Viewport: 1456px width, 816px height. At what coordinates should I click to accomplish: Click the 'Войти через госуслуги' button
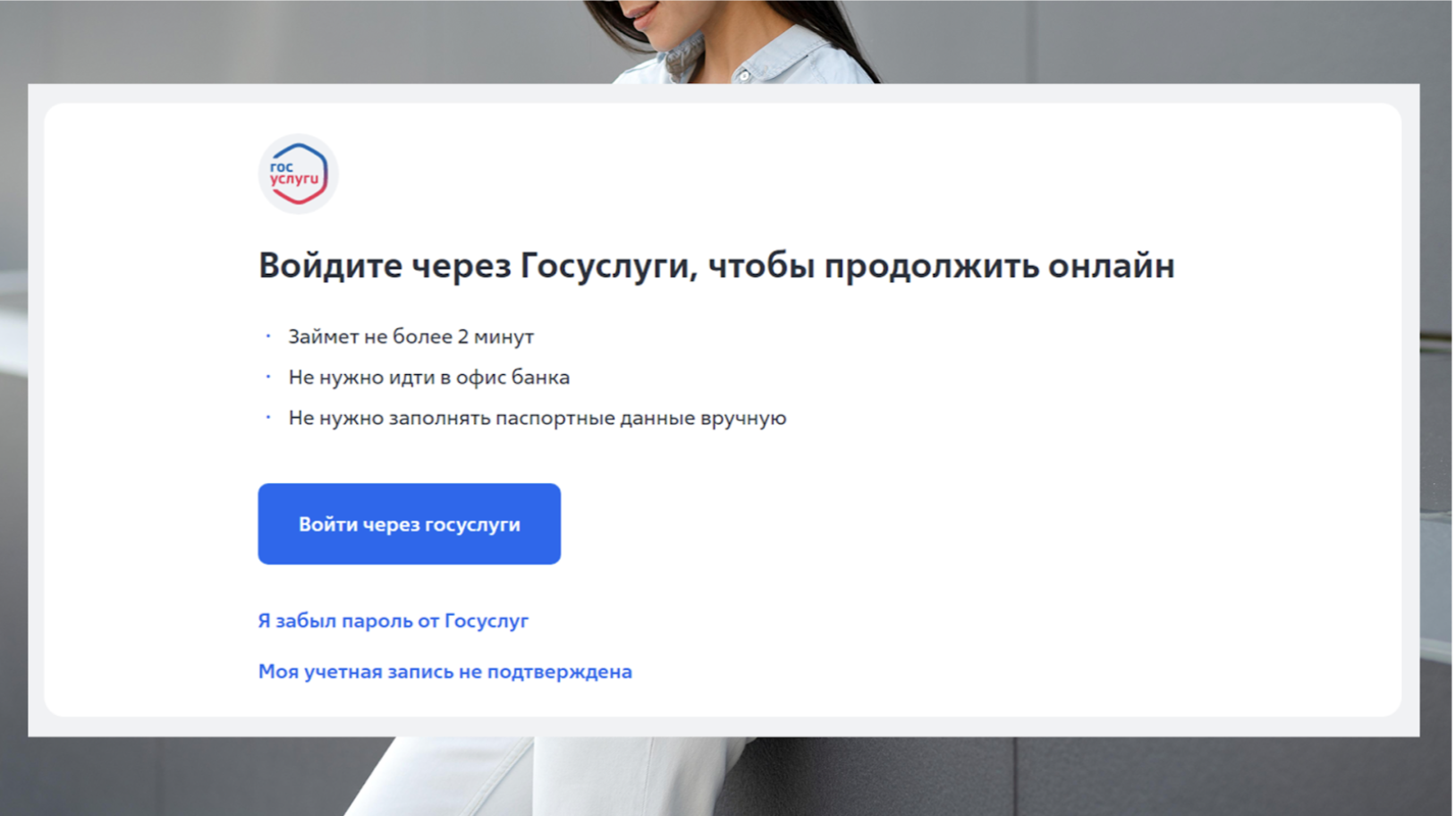point(409,524)
